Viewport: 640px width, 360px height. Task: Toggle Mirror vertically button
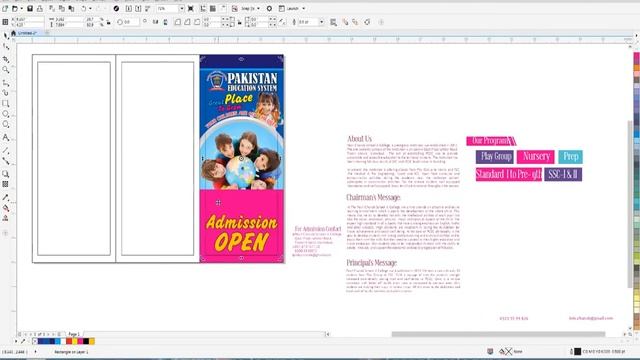click(165, 22)
